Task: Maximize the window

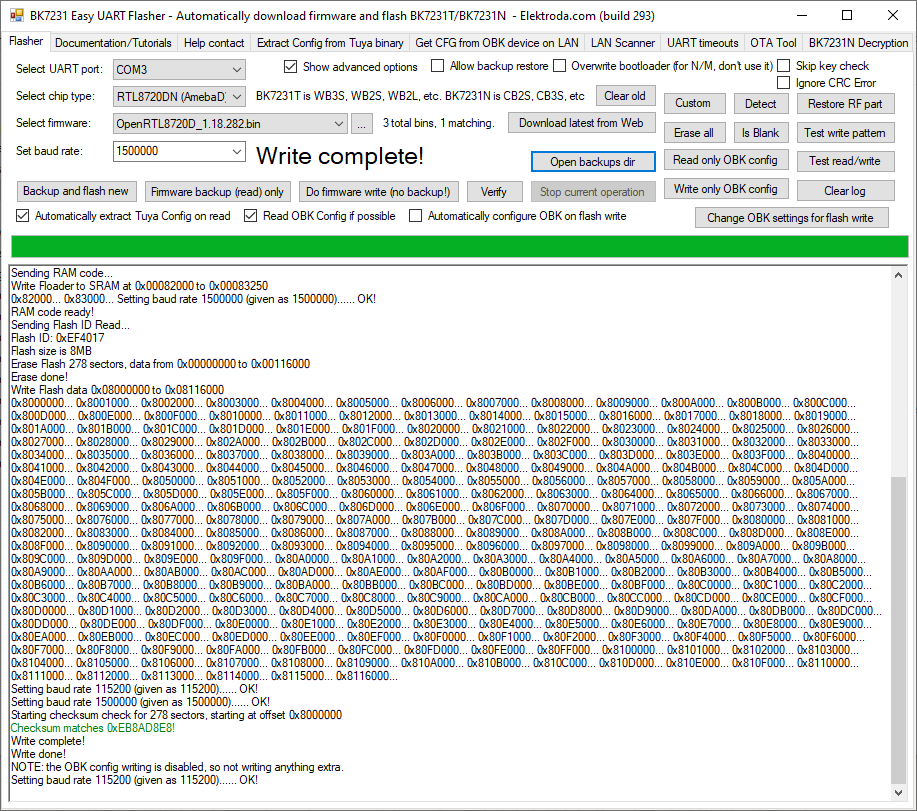Action: click(x=847, y=16)
